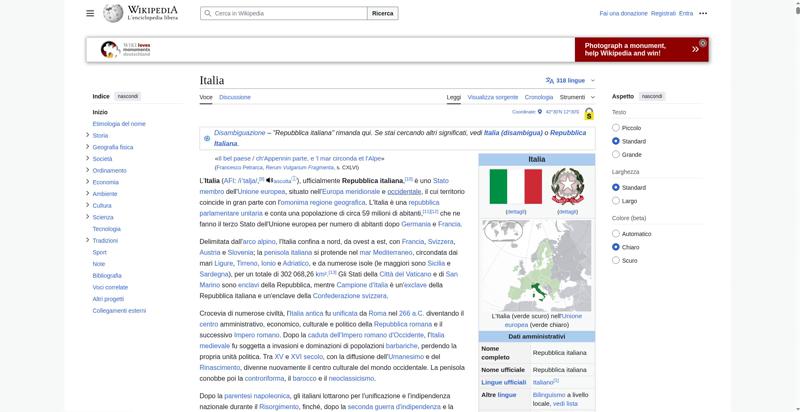
Task: Expand the Geografia fisica section
Action: [88, 147]
